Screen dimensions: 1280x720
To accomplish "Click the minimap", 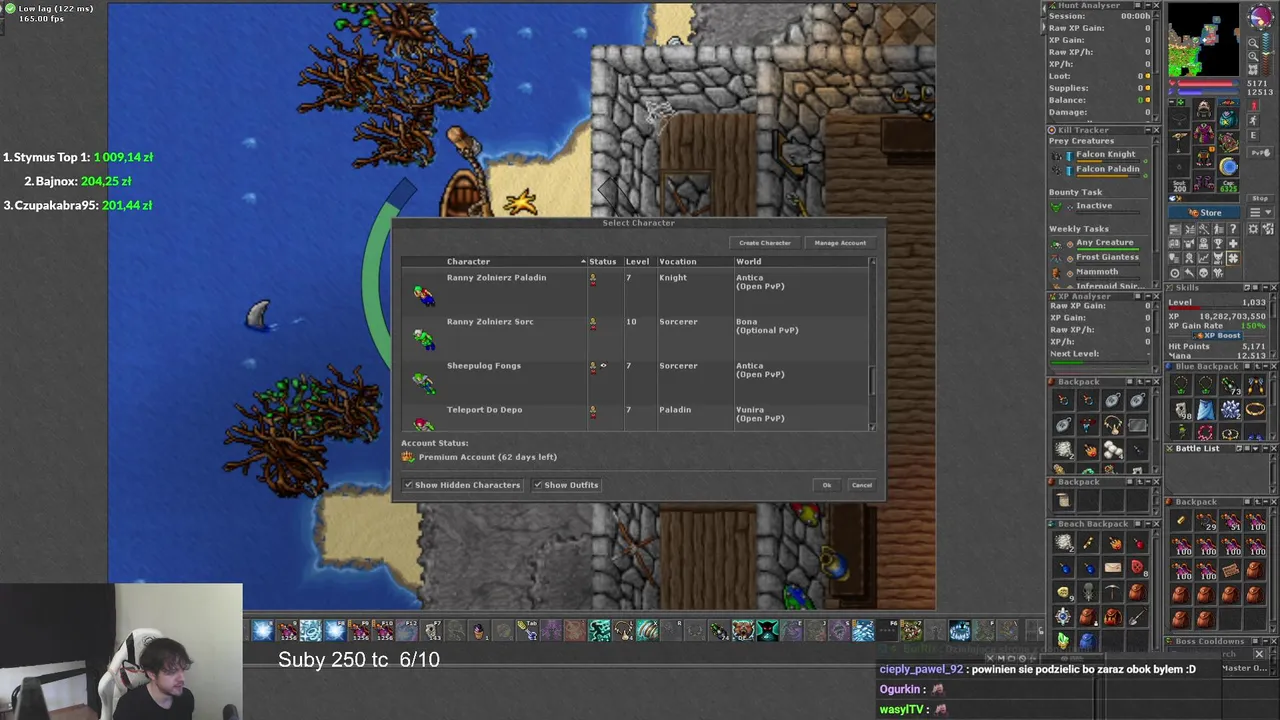I will (x=1204, y=40).
